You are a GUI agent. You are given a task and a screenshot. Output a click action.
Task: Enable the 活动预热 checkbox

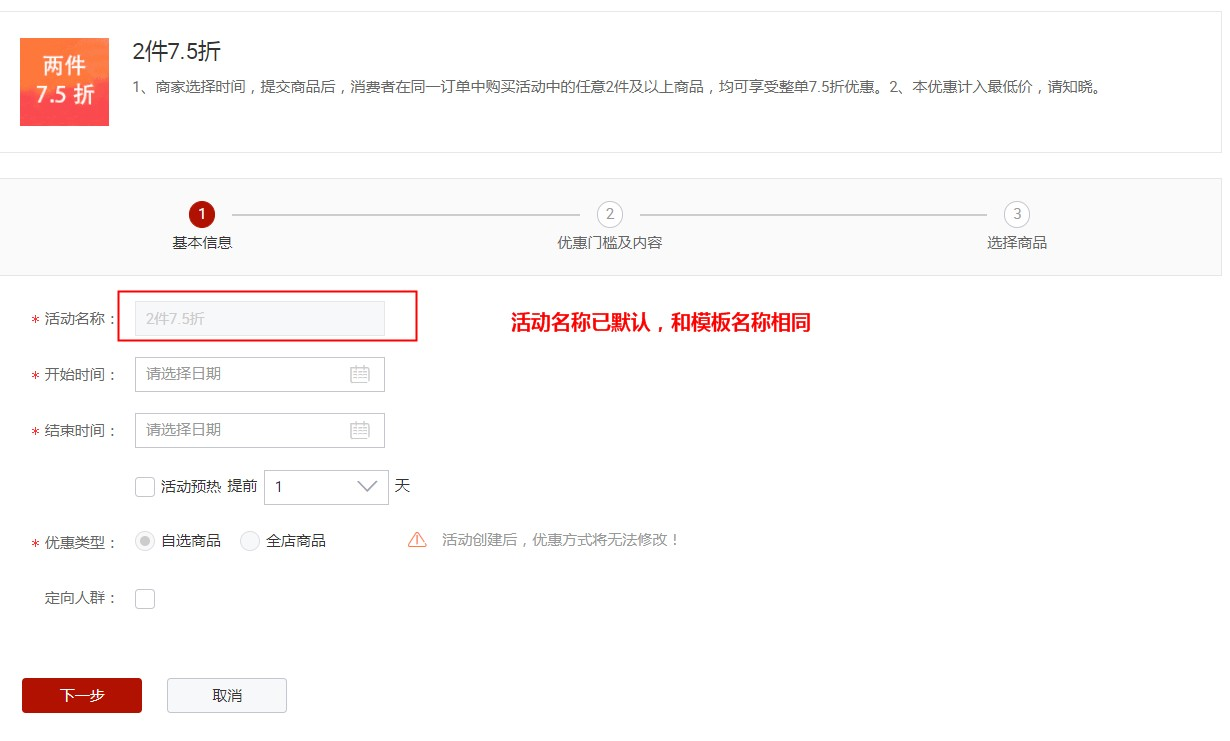(144, 487)
